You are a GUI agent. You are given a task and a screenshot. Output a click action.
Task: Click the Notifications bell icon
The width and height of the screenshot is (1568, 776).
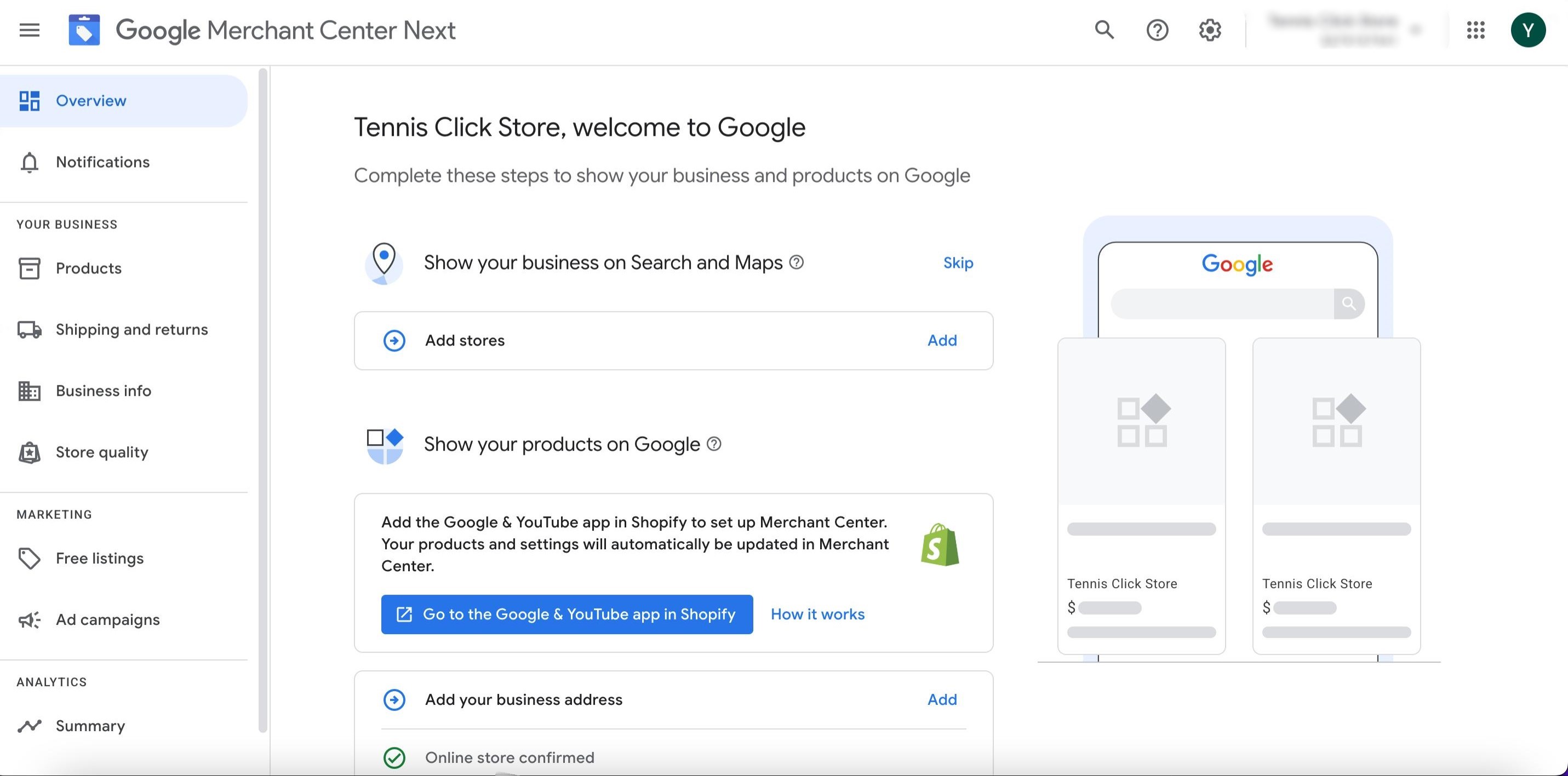point(29,163)
